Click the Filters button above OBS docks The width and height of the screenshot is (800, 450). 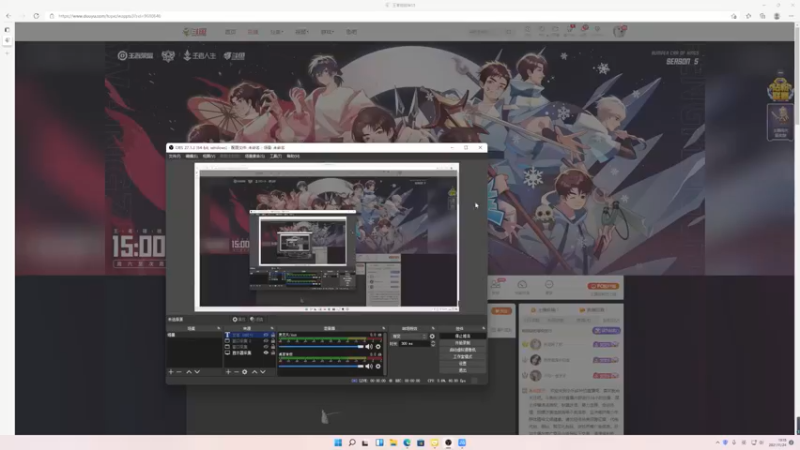tap(257, 319)
